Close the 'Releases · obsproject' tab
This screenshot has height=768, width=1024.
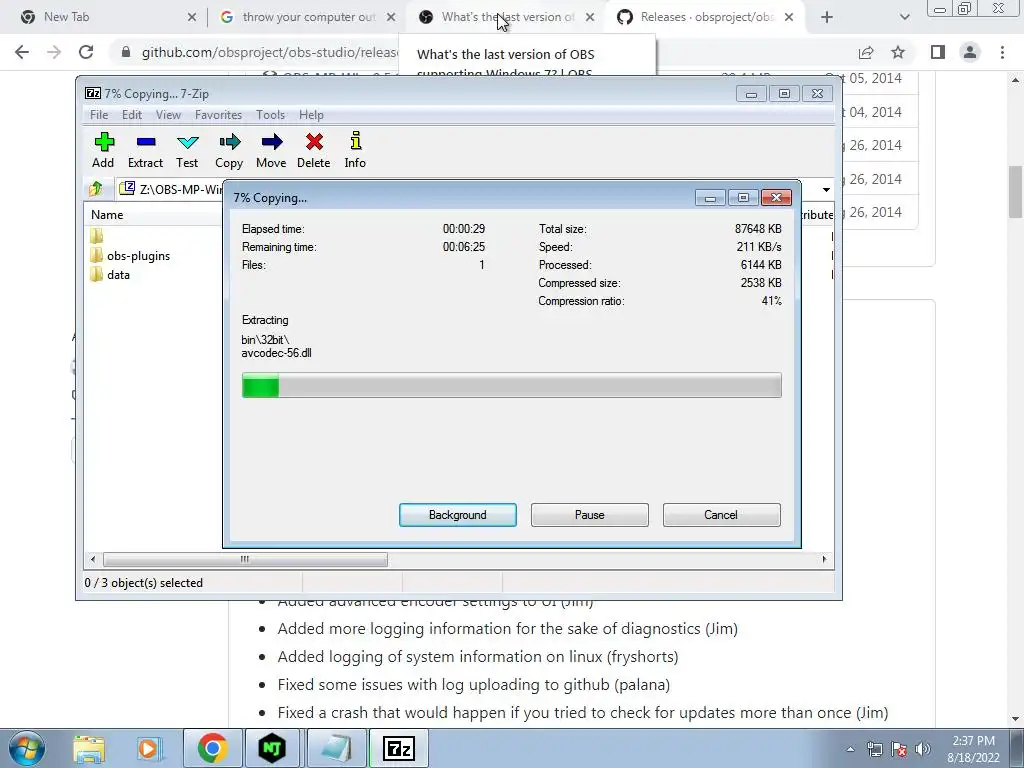[789, 18]
